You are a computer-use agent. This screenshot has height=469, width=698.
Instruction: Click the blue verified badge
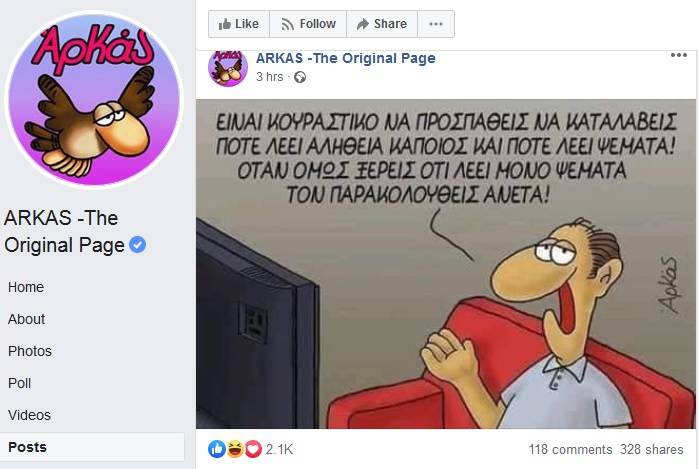click(138, 245)
